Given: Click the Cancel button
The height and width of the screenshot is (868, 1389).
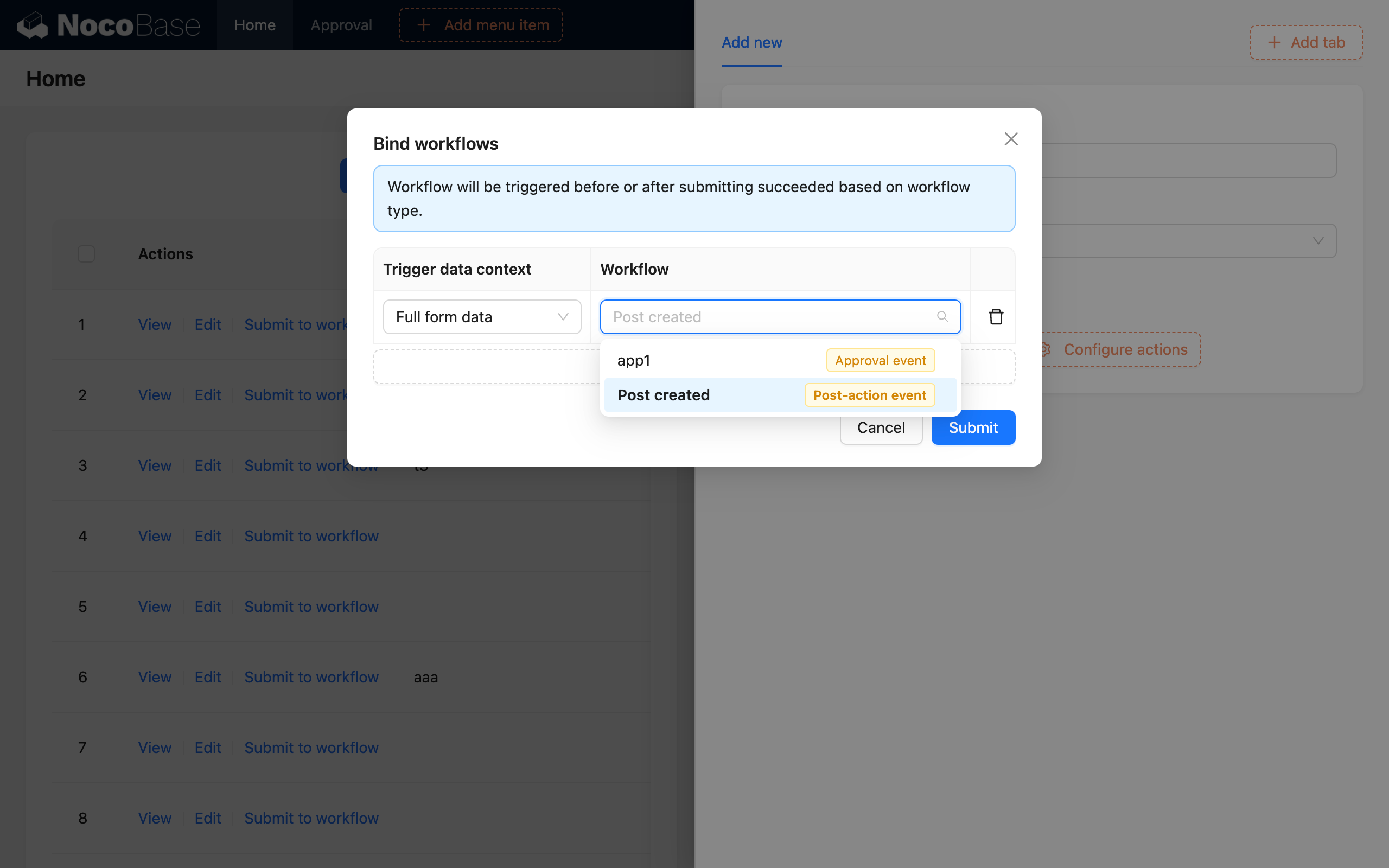Looking at the screenshot, I should point(881,427).
